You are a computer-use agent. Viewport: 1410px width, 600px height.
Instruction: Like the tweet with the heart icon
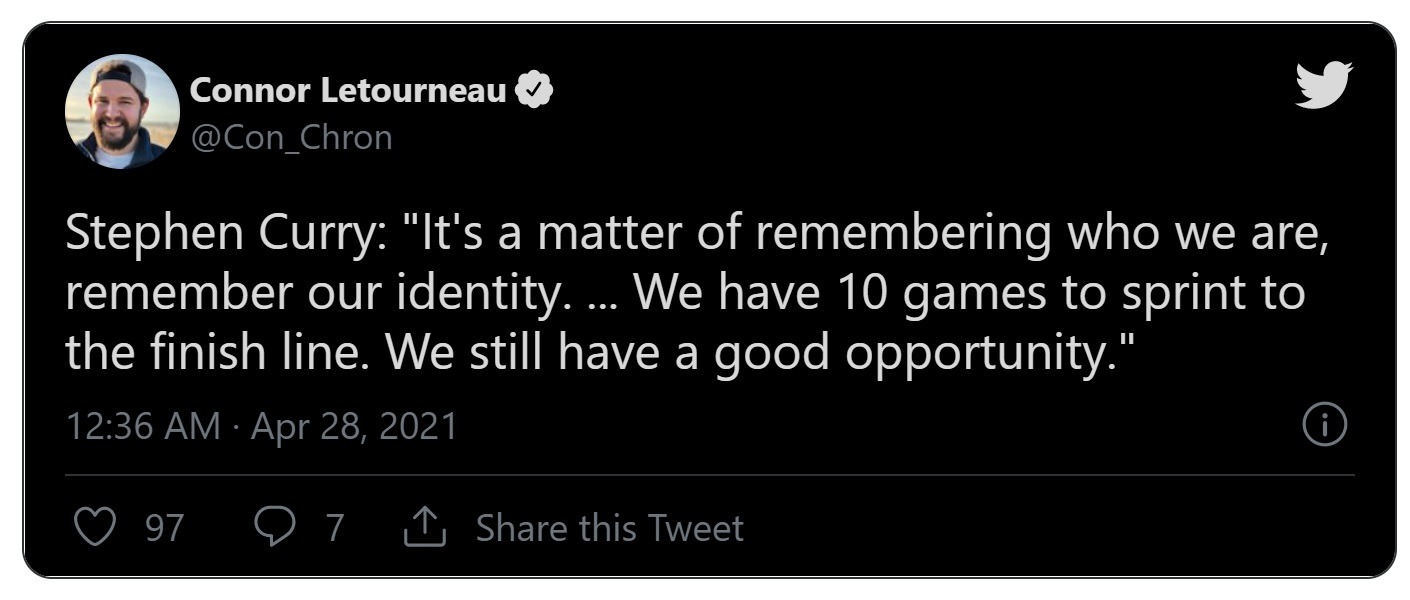pyautogui.click(x=96, y=527)
